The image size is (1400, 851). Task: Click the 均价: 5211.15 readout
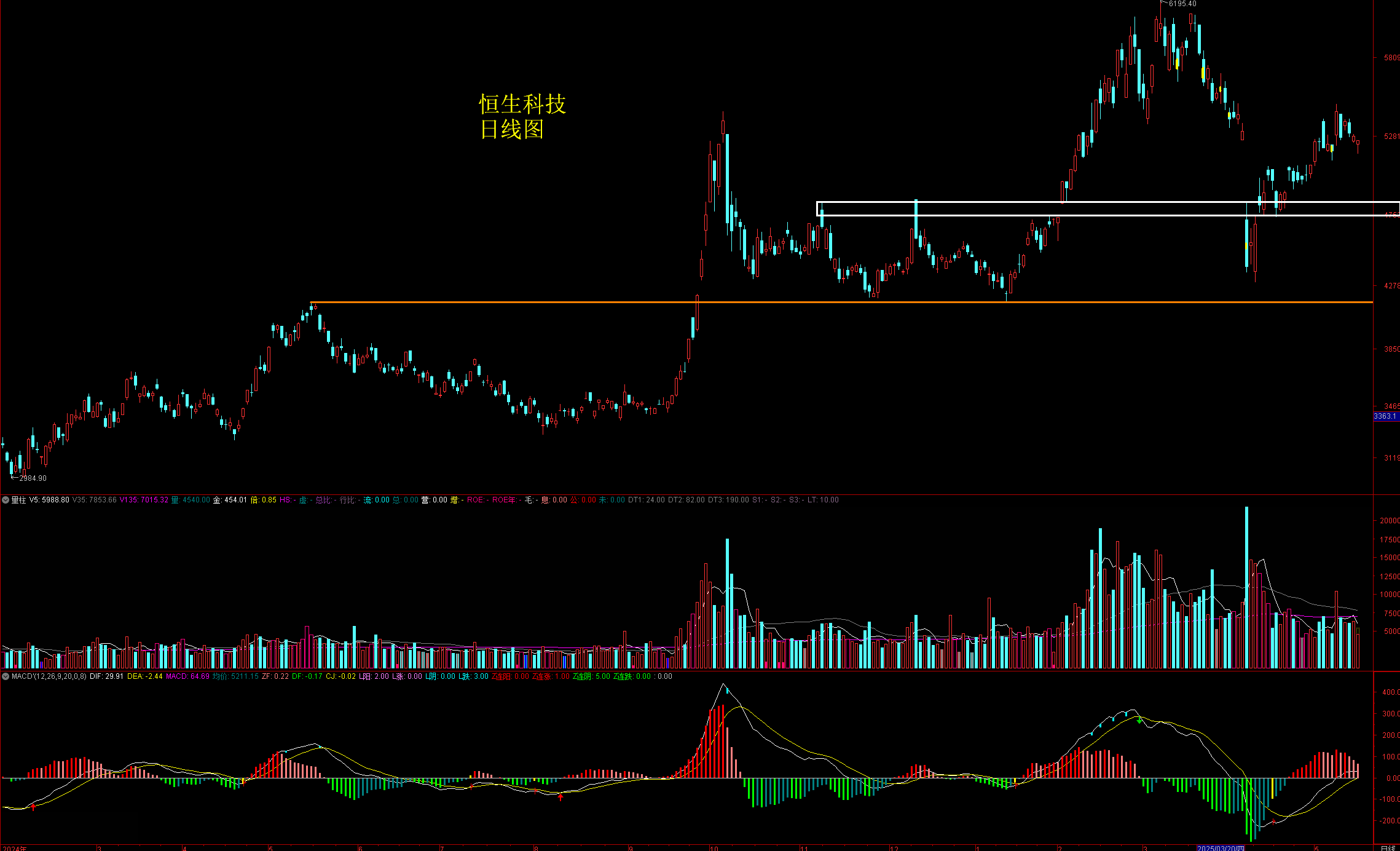pos(235,676)
